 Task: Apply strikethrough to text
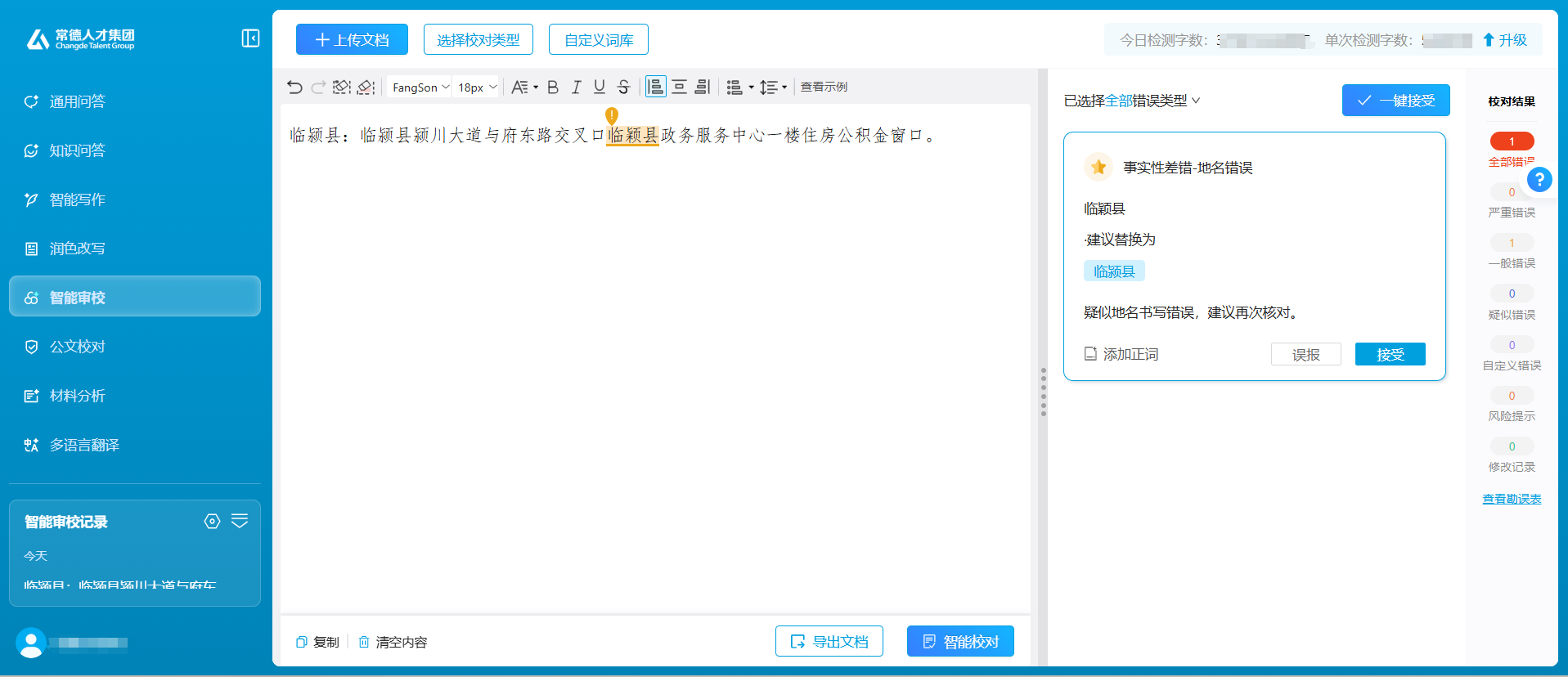tap(623, 87)
